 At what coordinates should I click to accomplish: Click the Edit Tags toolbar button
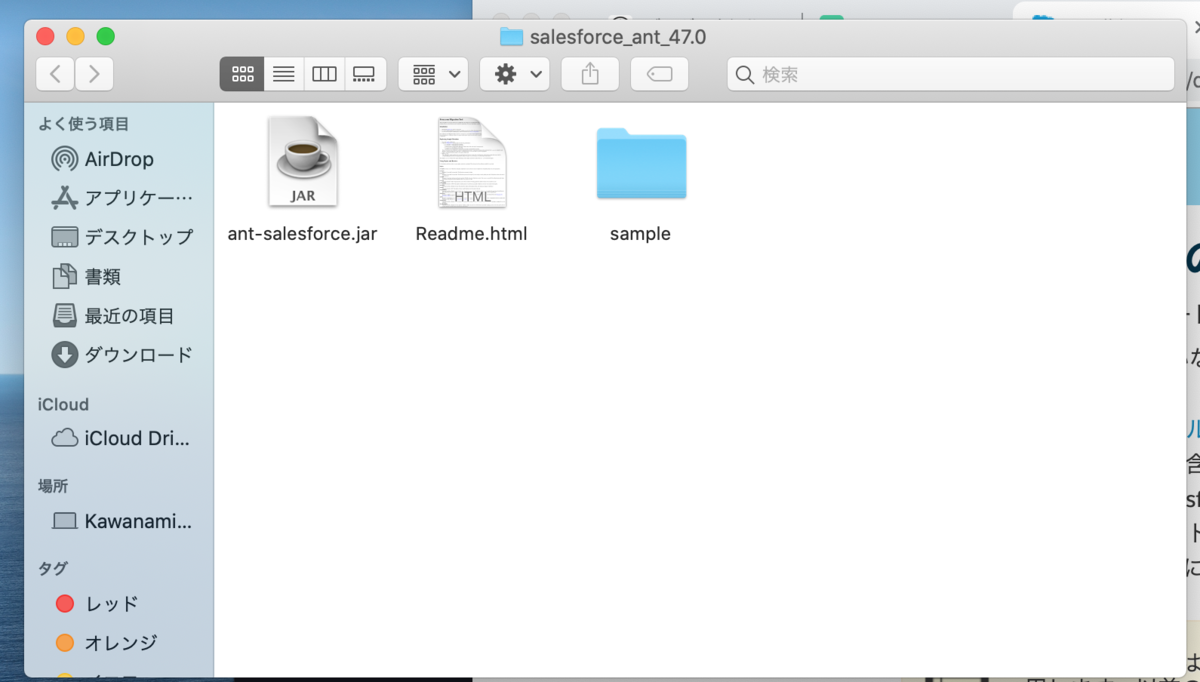pos(660,74)
